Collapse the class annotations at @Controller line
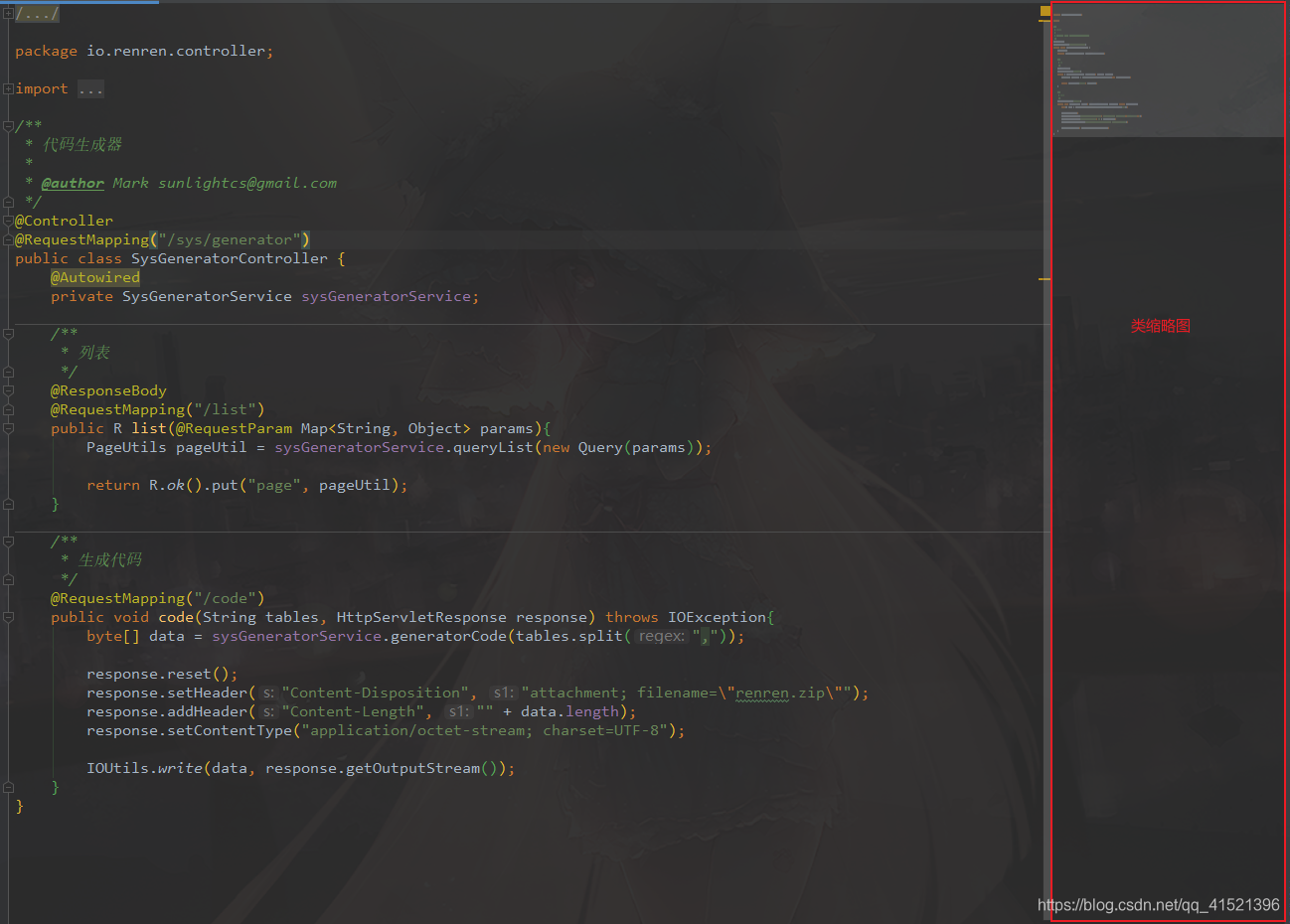 tap(8, 221)
